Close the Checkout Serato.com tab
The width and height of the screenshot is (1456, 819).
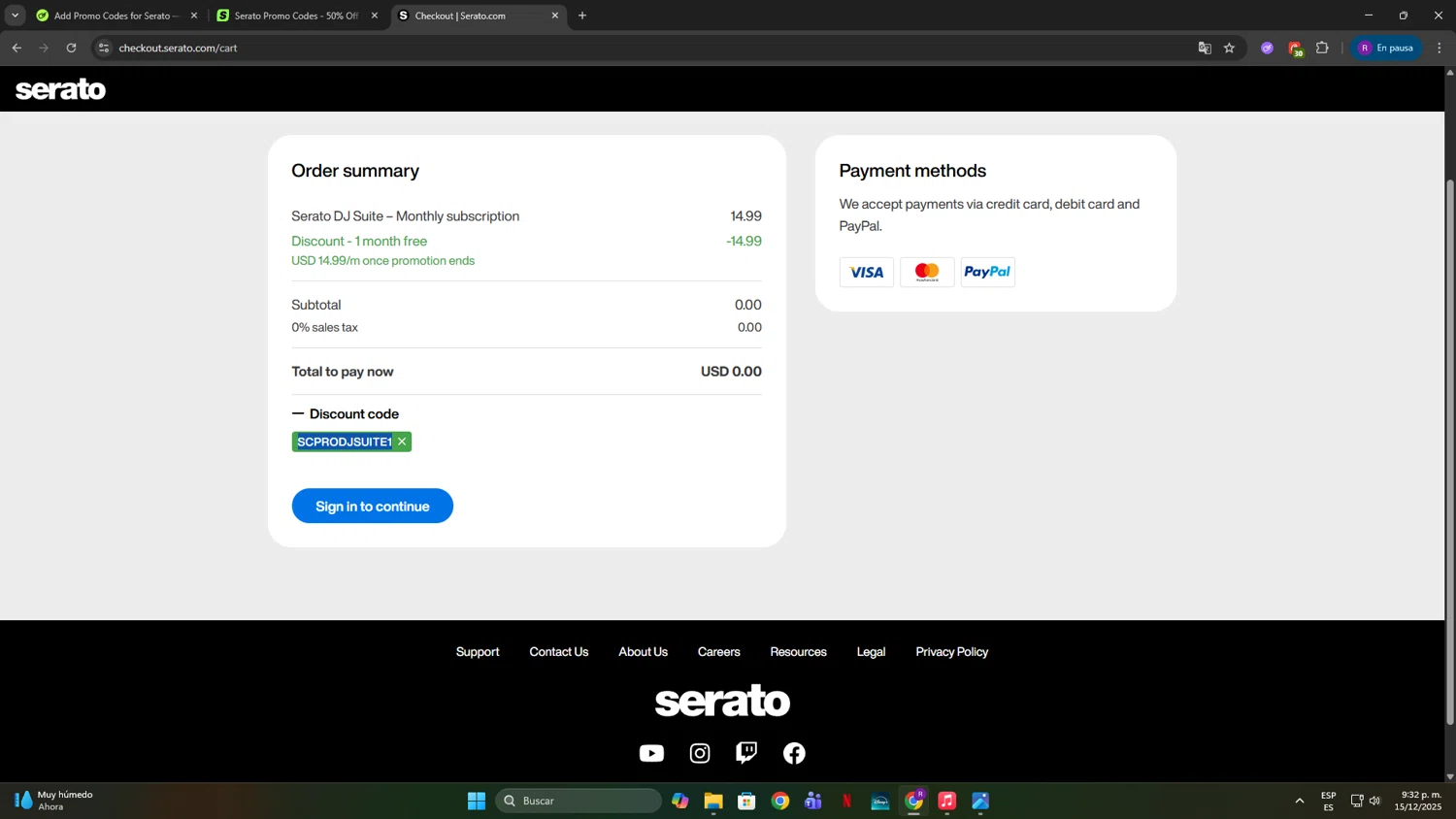[x=555, y=16]
